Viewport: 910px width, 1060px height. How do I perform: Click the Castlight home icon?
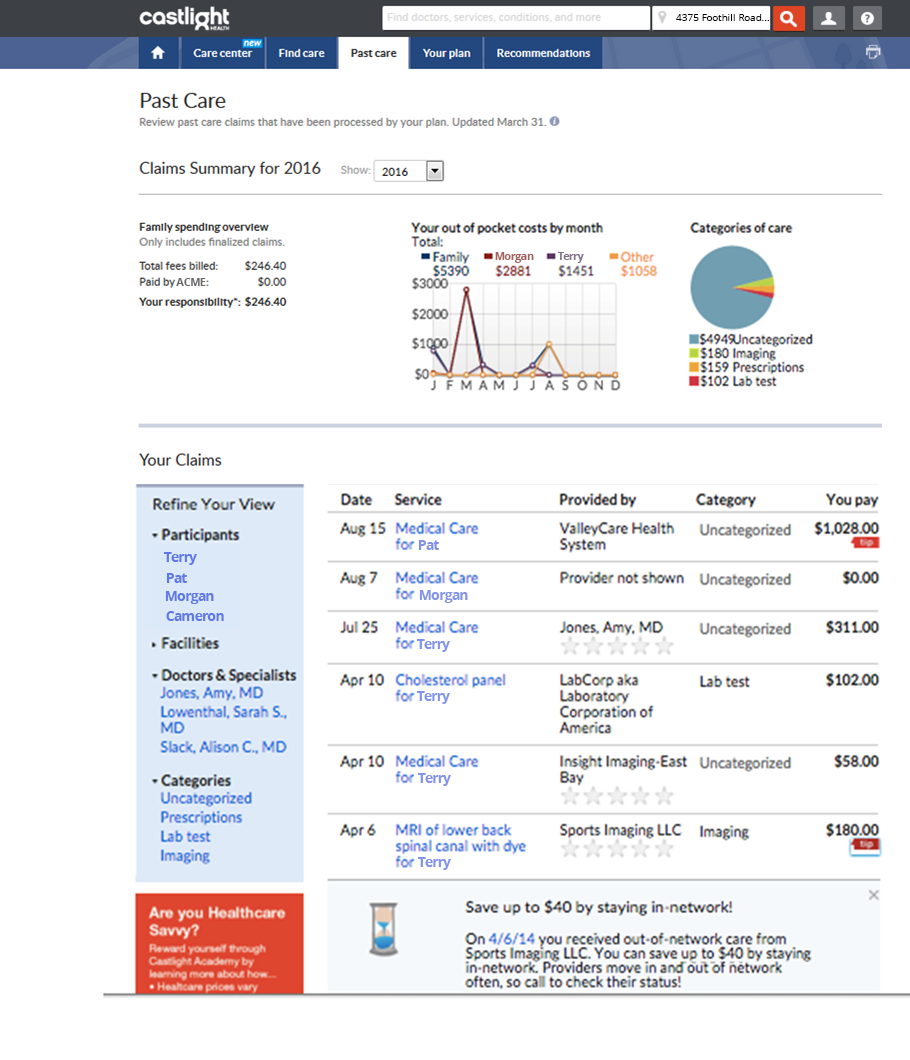[x=157, y=53]
